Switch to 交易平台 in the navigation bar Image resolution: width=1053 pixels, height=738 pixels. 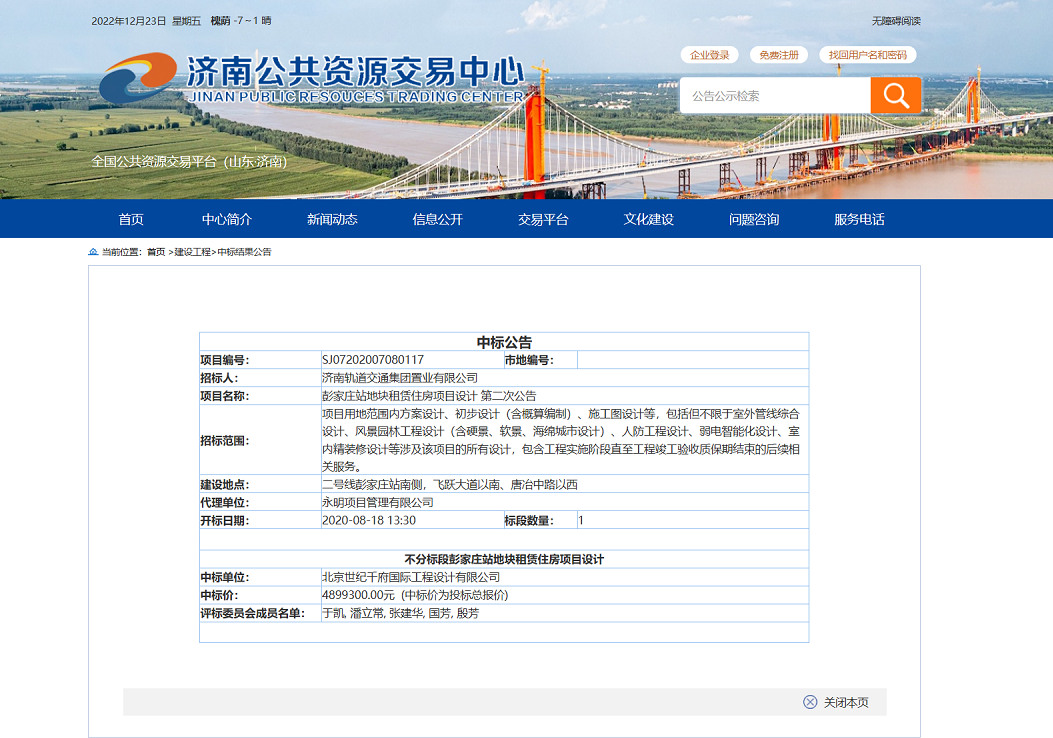tap(543, 219)
